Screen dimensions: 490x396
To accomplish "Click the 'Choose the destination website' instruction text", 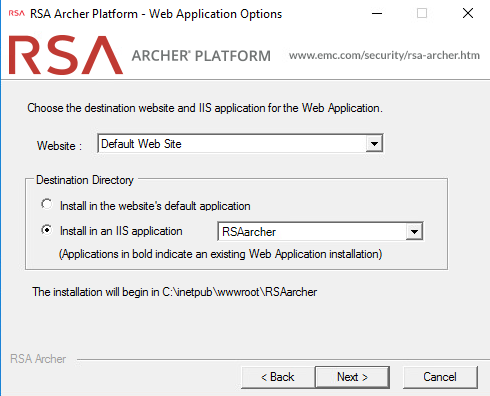I will [x=205, y=108].
